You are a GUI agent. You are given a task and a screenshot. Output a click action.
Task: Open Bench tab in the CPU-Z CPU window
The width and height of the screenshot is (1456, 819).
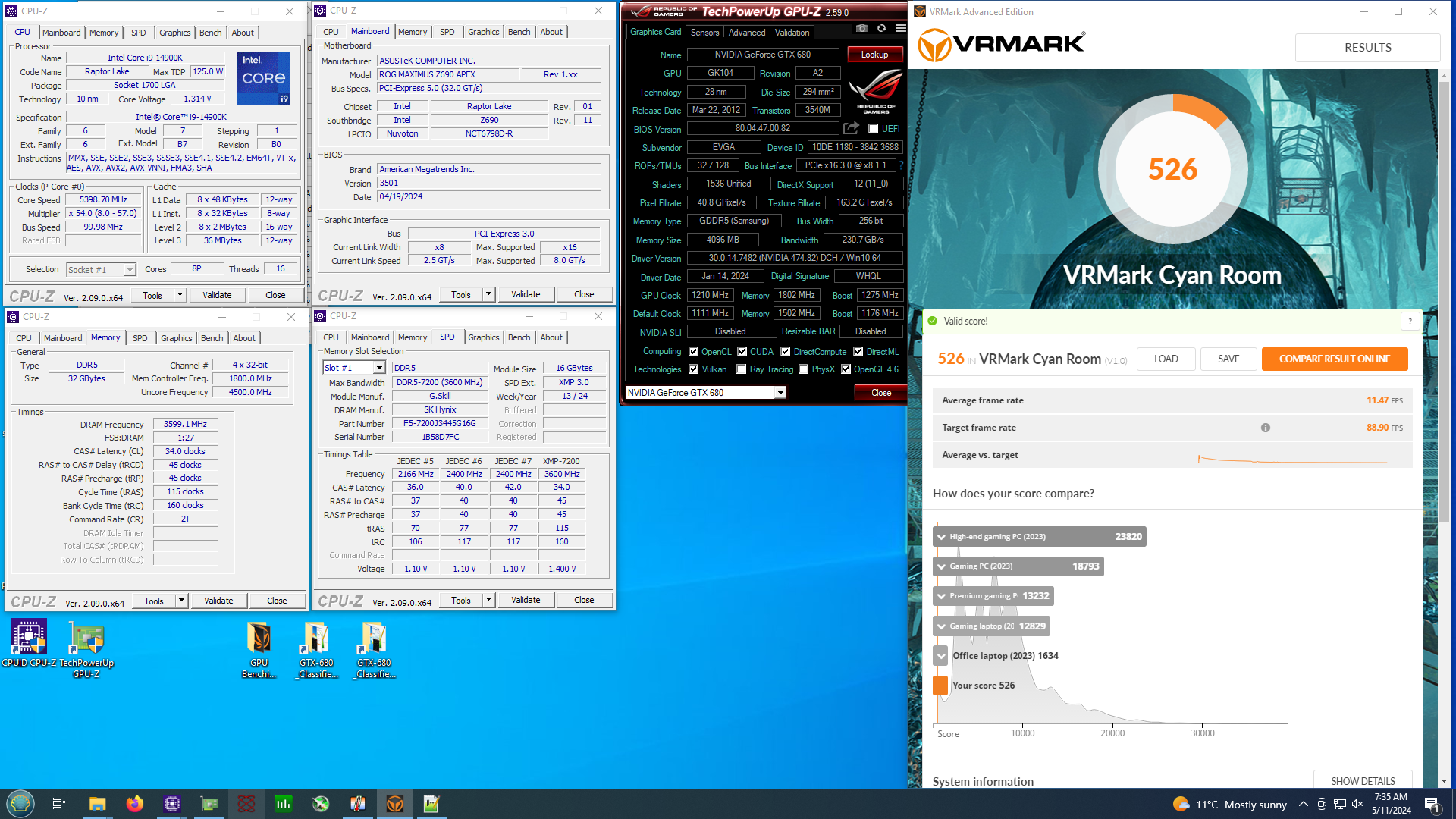(x=211, y=33)
